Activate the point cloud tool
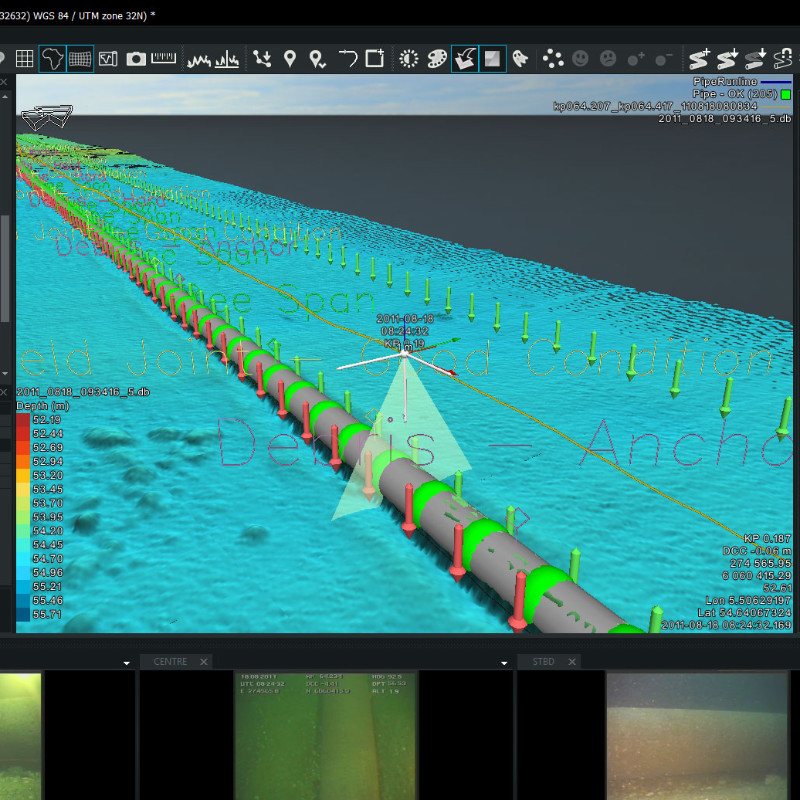The image size is (800, 800). 553,58
